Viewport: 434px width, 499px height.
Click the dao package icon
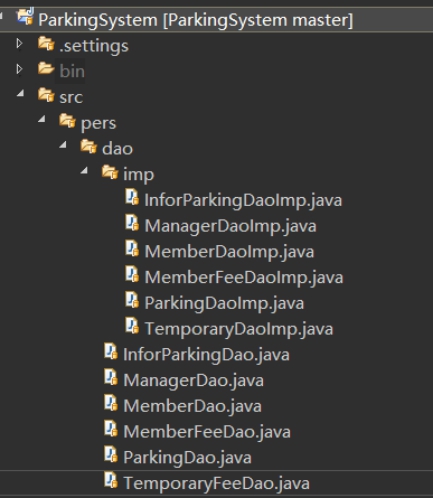tap(89, 146)
